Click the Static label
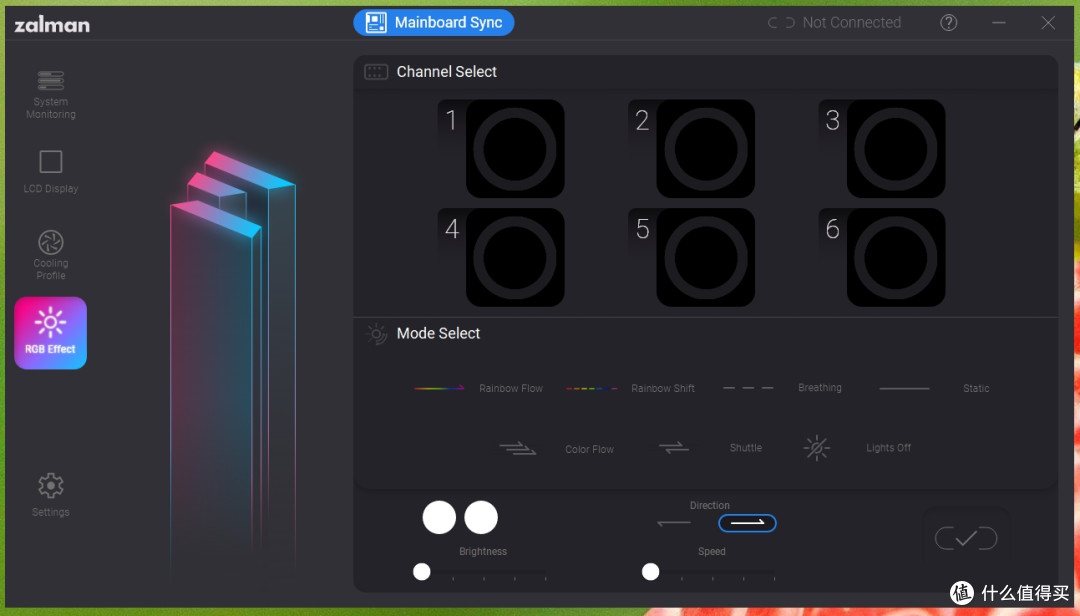 [x=976, y=389]
